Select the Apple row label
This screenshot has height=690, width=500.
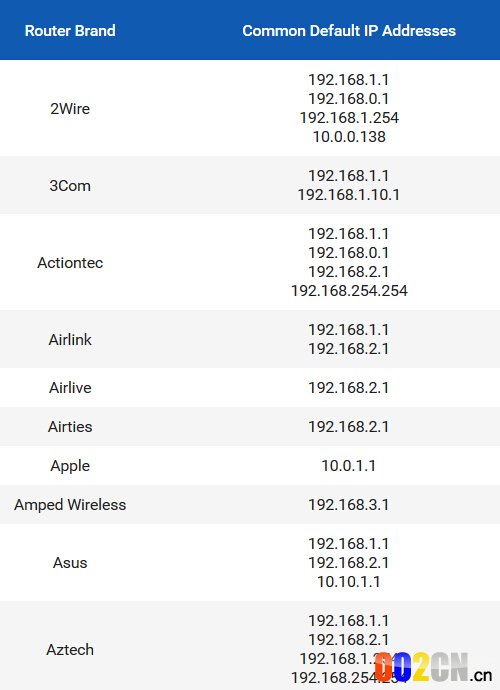coord(70,466)
